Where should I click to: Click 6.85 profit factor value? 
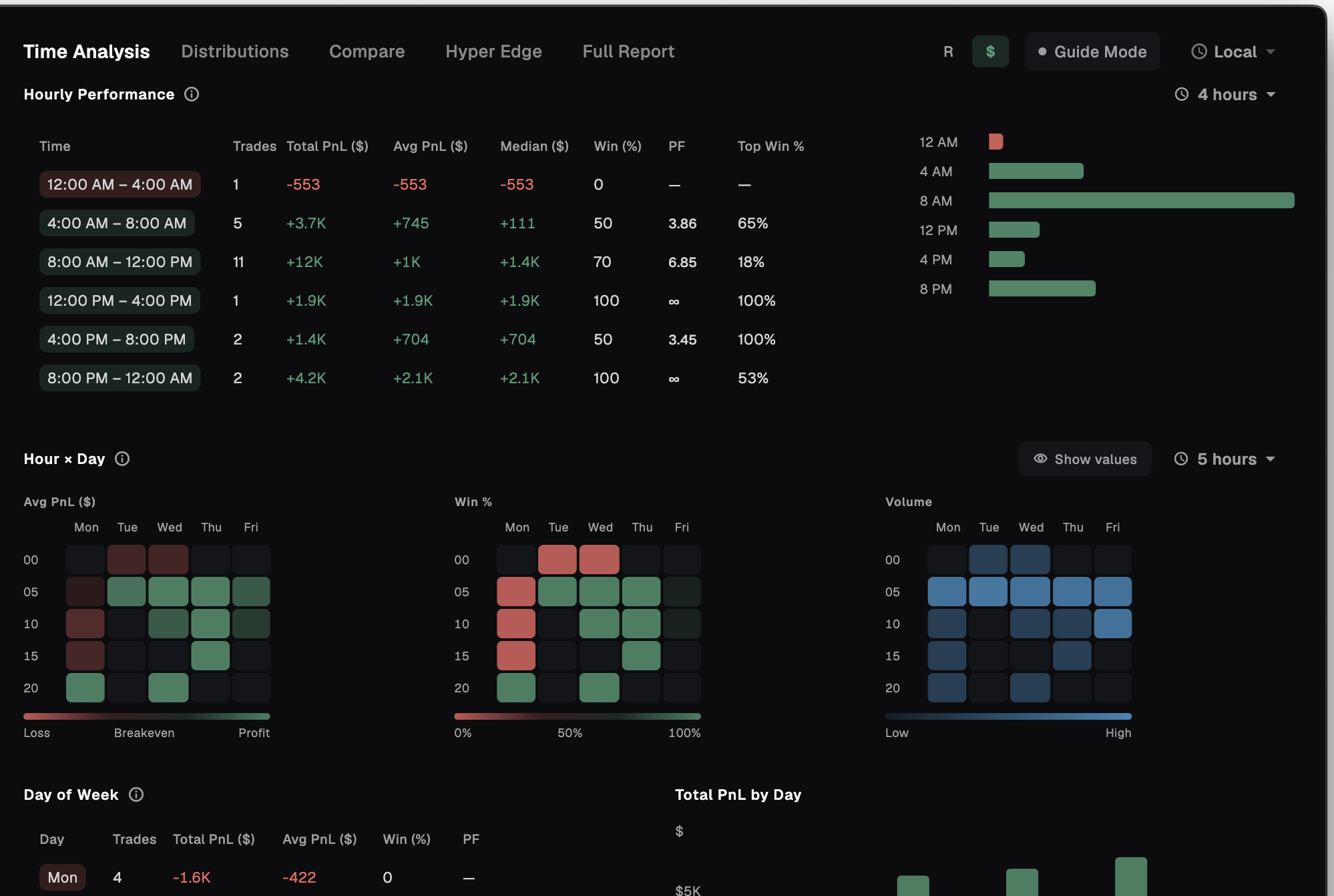(682, 262)
